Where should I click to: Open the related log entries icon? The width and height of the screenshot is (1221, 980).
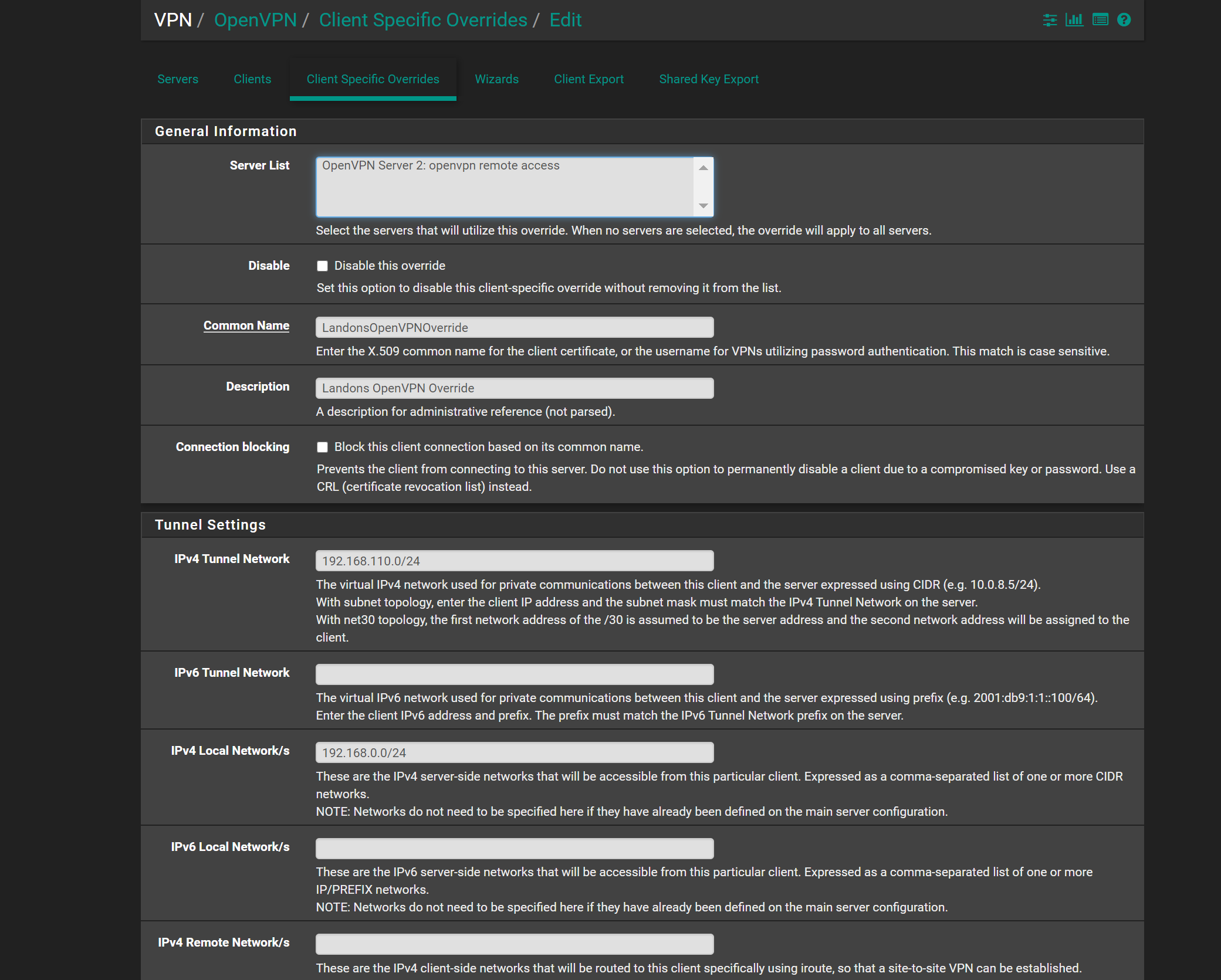1100,20
